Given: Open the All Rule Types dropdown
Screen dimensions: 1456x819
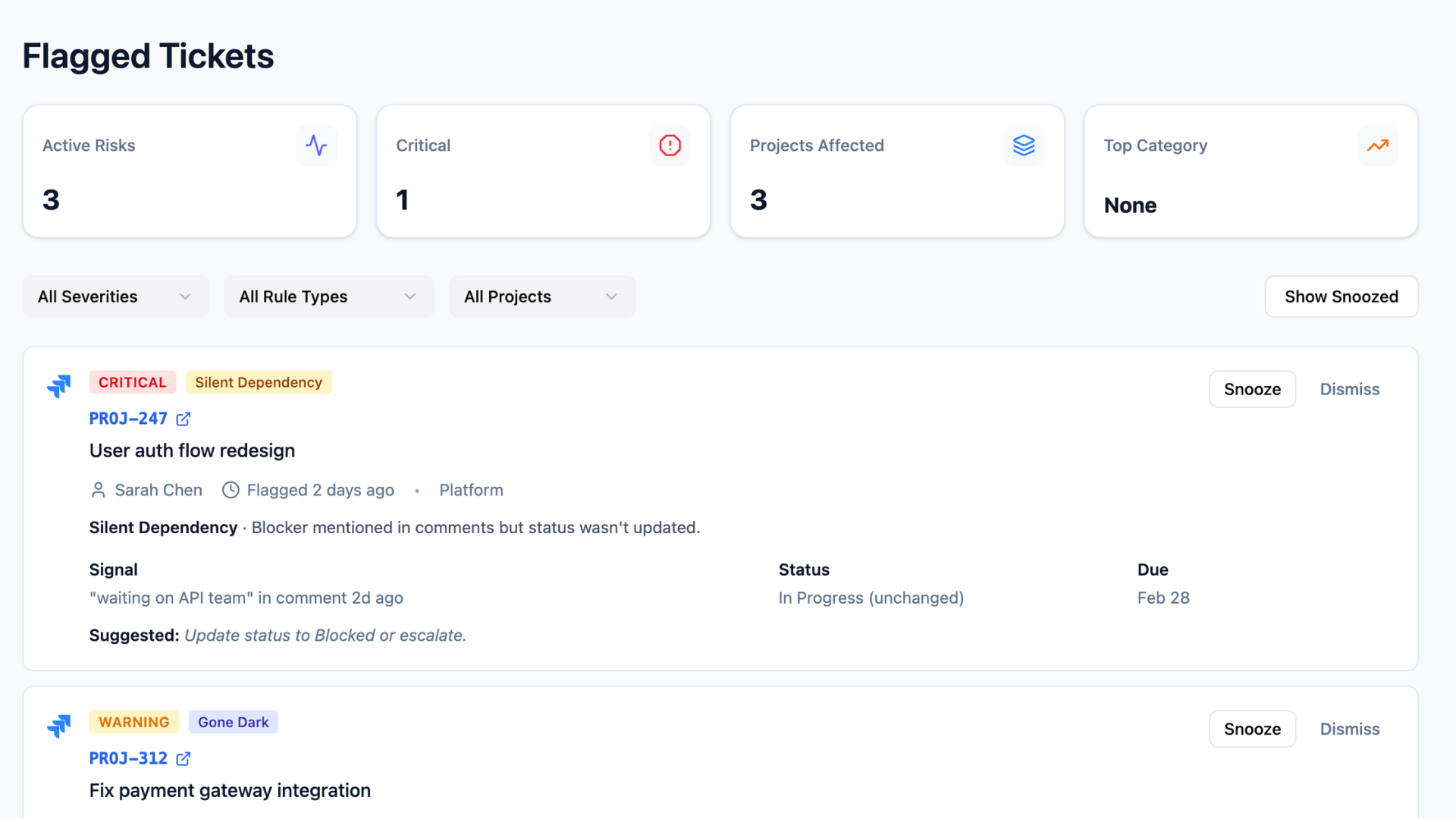Looking at the screenshot, I should [328, 297].
